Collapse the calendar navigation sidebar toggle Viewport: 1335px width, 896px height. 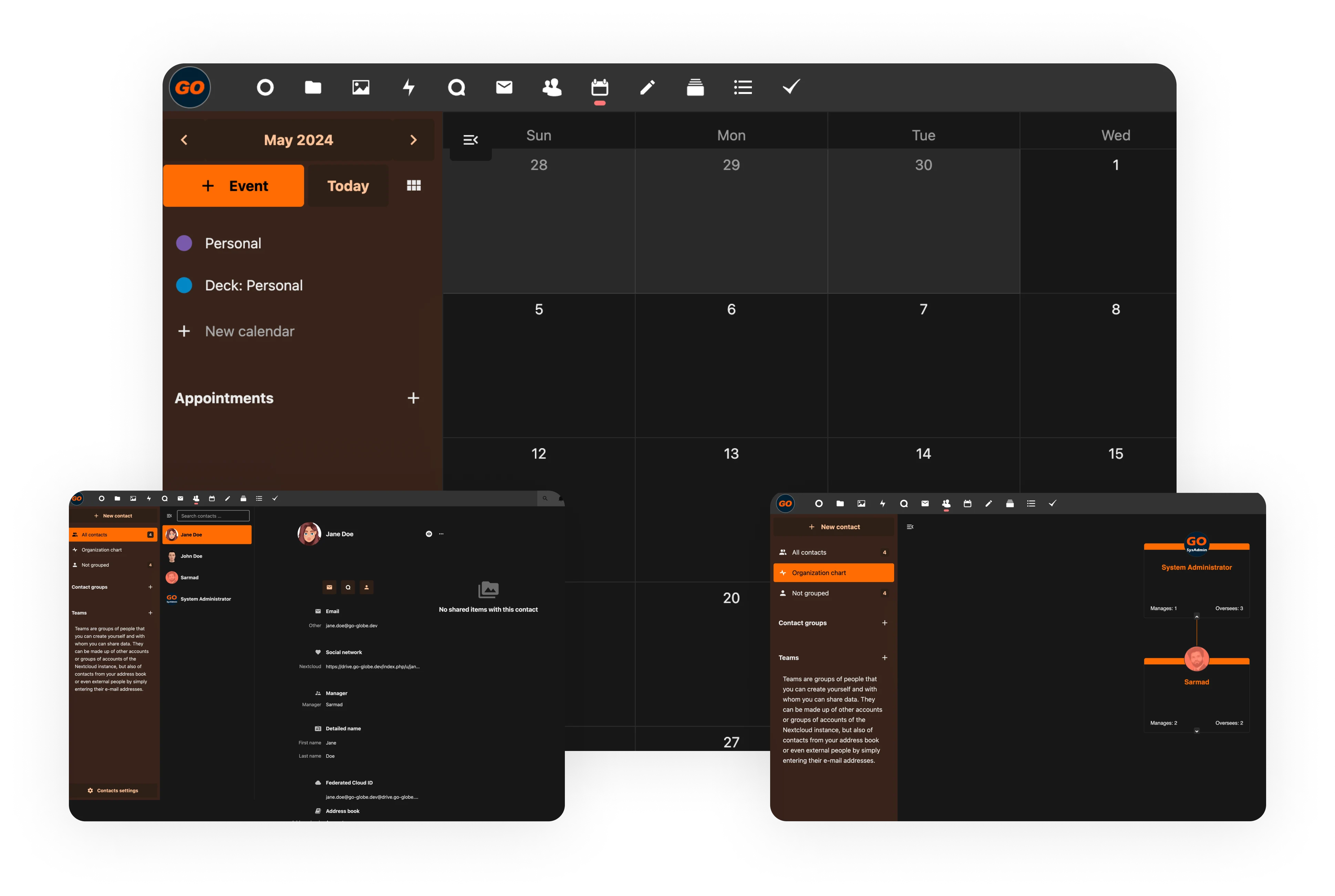point(470,140)
